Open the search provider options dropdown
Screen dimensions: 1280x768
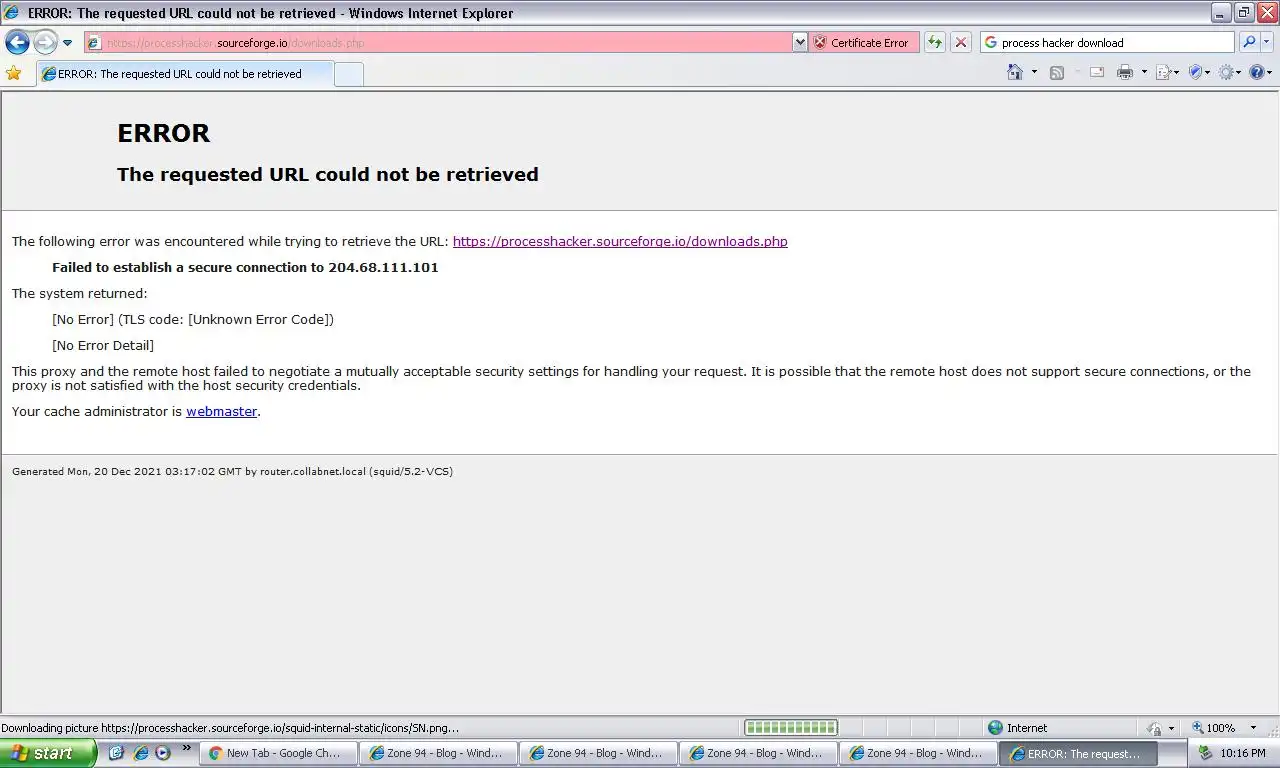point(1267,42)
